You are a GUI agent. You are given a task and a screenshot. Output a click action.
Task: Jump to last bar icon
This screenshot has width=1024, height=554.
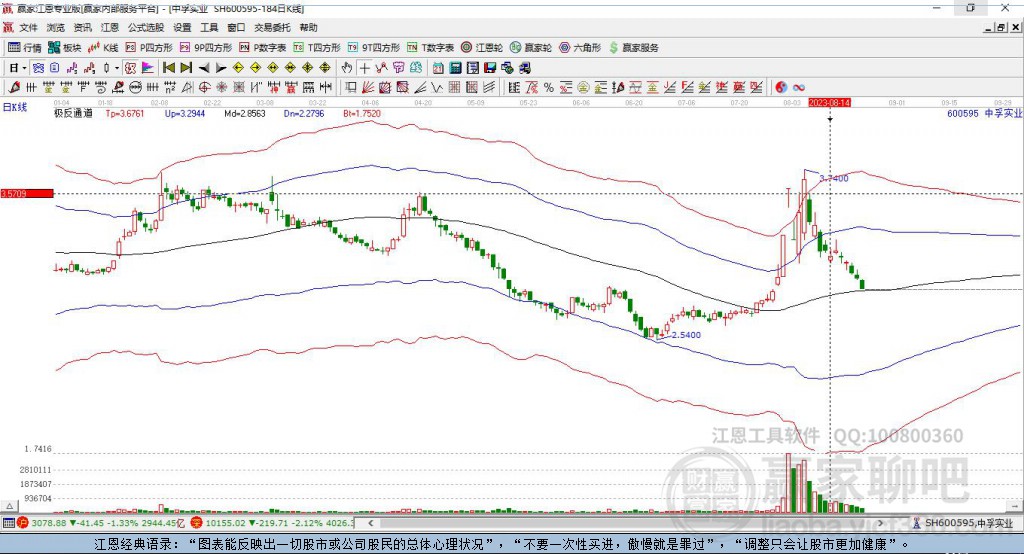(186, 68)
